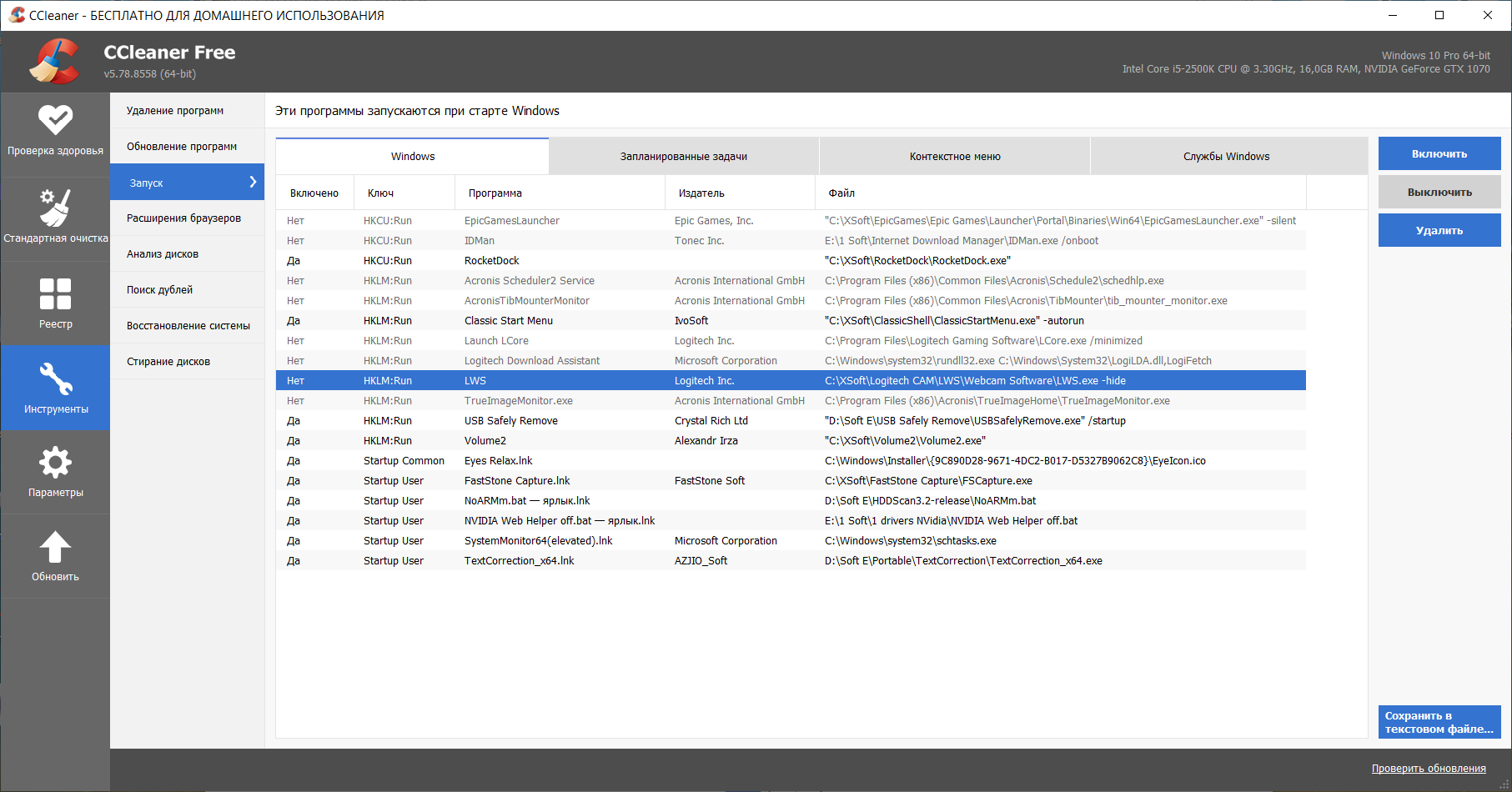Select Launch LCore entry
The image size is (1512, 792).
[x=791, y=341]
